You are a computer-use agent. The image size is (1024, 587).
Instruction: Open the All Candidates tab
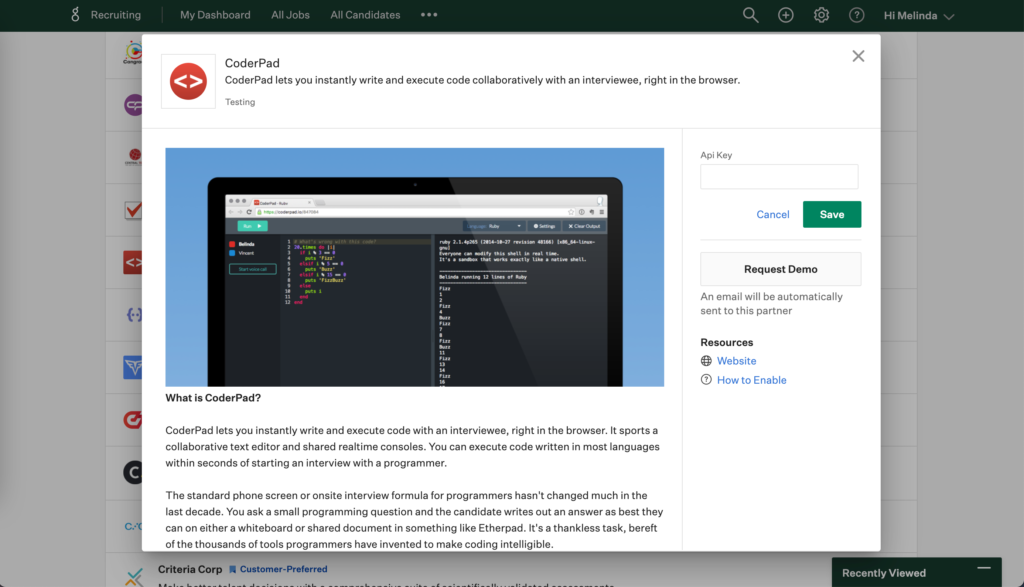click(x=365, y=15)
